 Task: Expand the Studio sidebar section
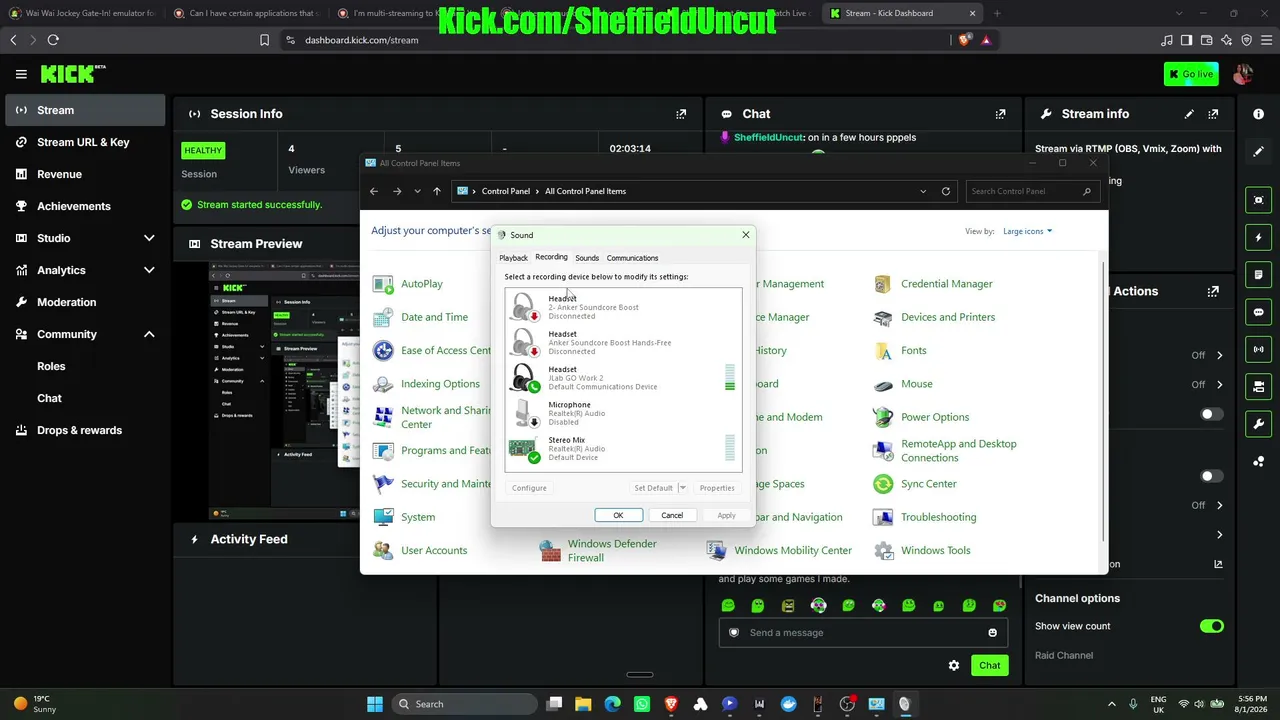pyautogui.click(x=149, y=238)
